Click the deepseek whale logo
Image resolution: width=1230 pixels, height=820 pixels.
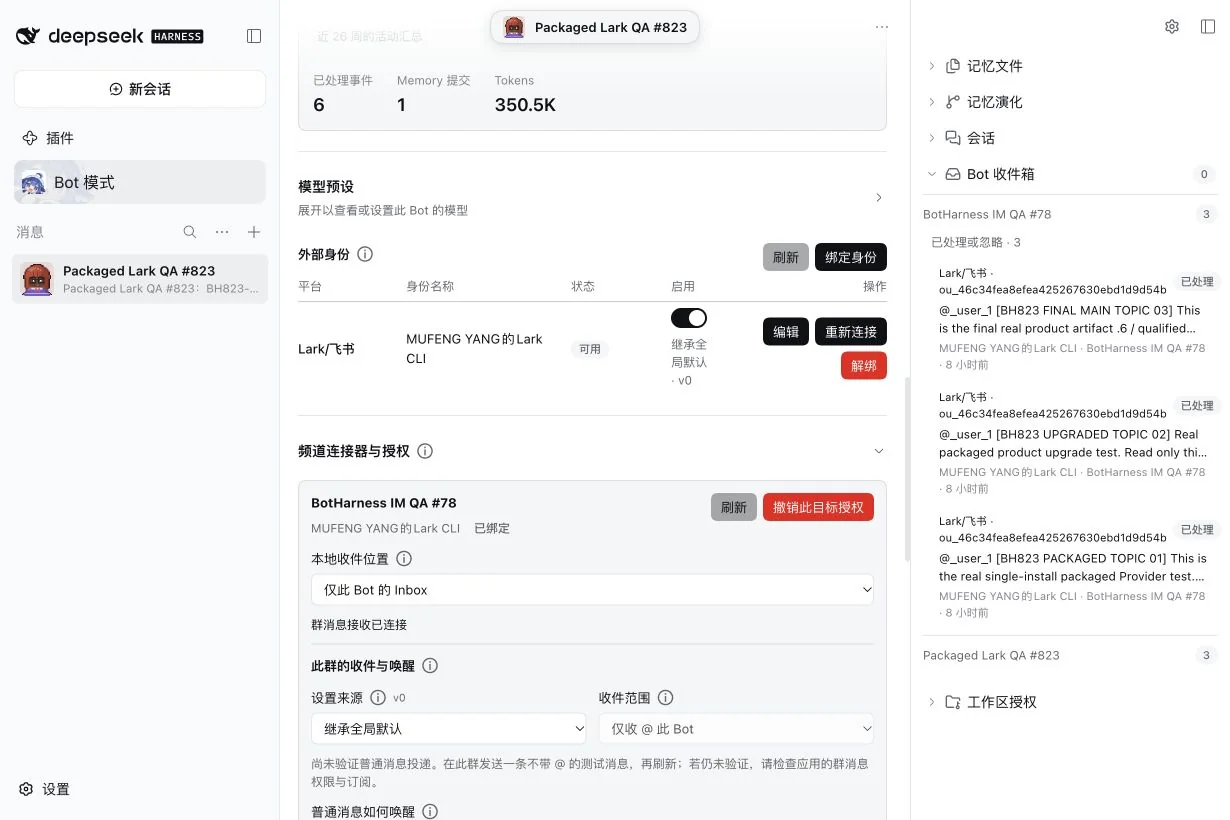(28, 36)
